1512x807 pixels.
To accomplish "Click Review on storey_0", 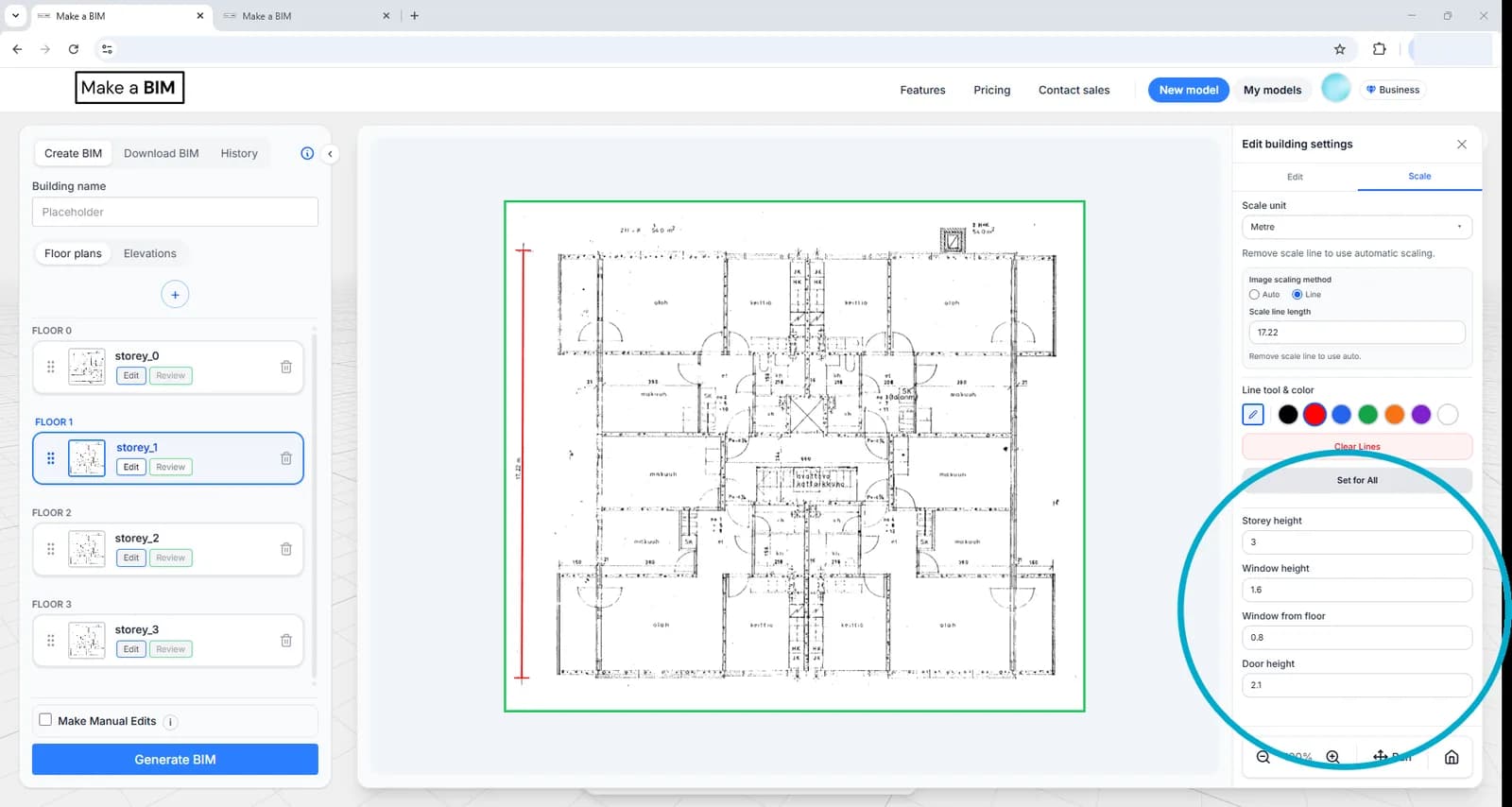I will coord(171,375).
